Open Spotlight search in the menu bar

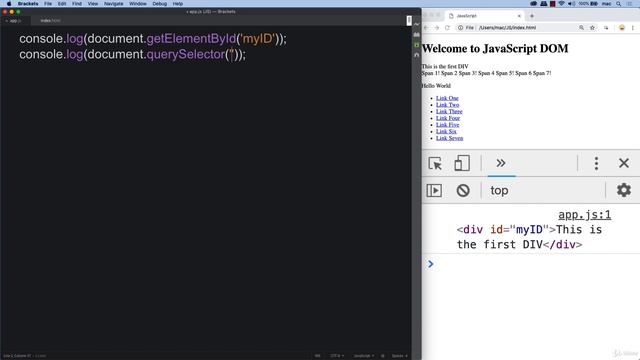(618, 4)
